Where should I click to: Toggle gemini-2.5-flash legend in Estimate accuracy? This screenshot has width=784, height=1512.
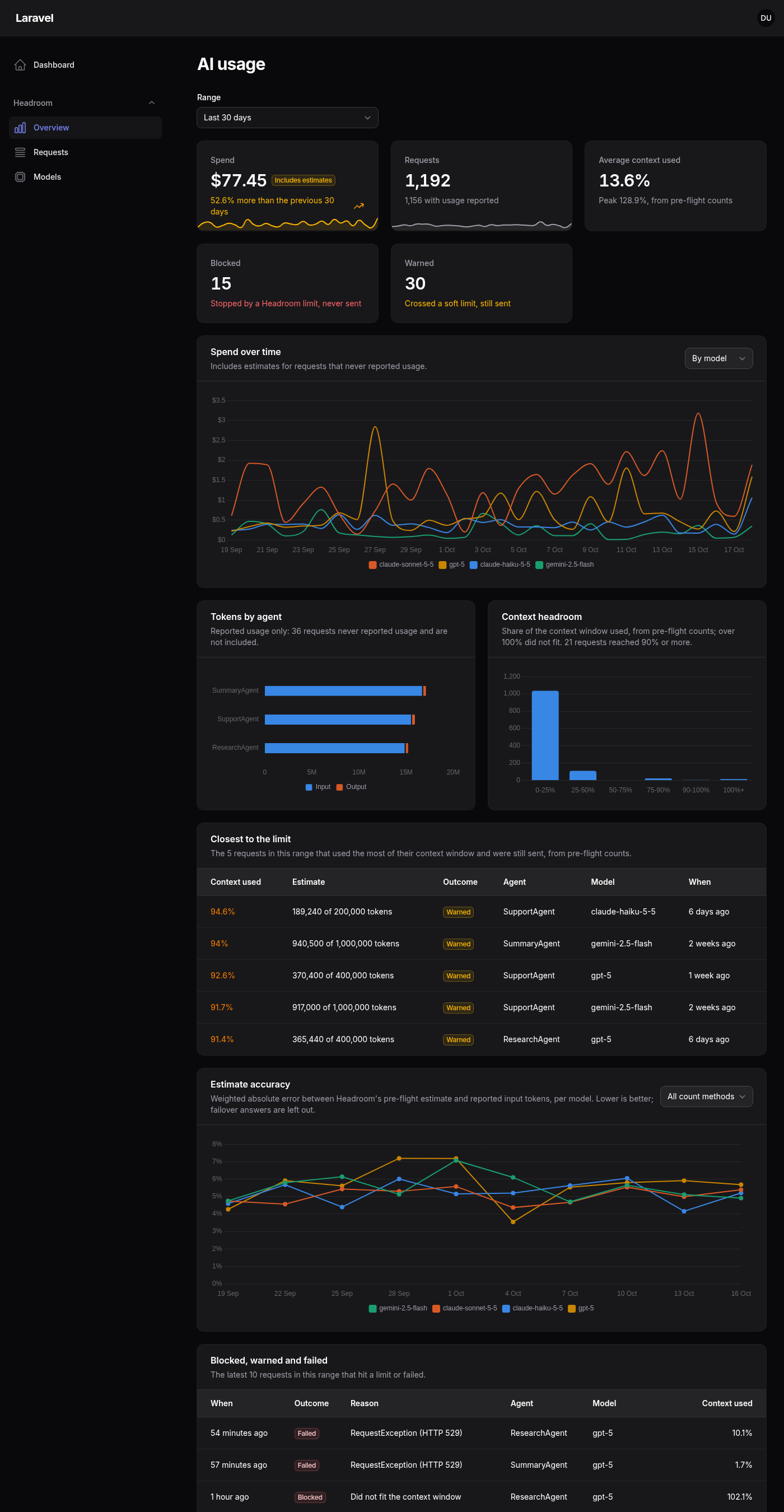click(x=398, y=1308)
